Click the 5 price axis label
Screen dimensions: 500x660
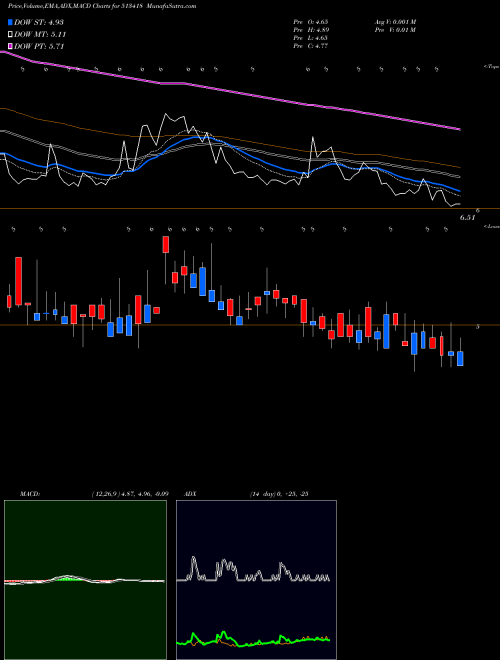click(x=477, y=327)
